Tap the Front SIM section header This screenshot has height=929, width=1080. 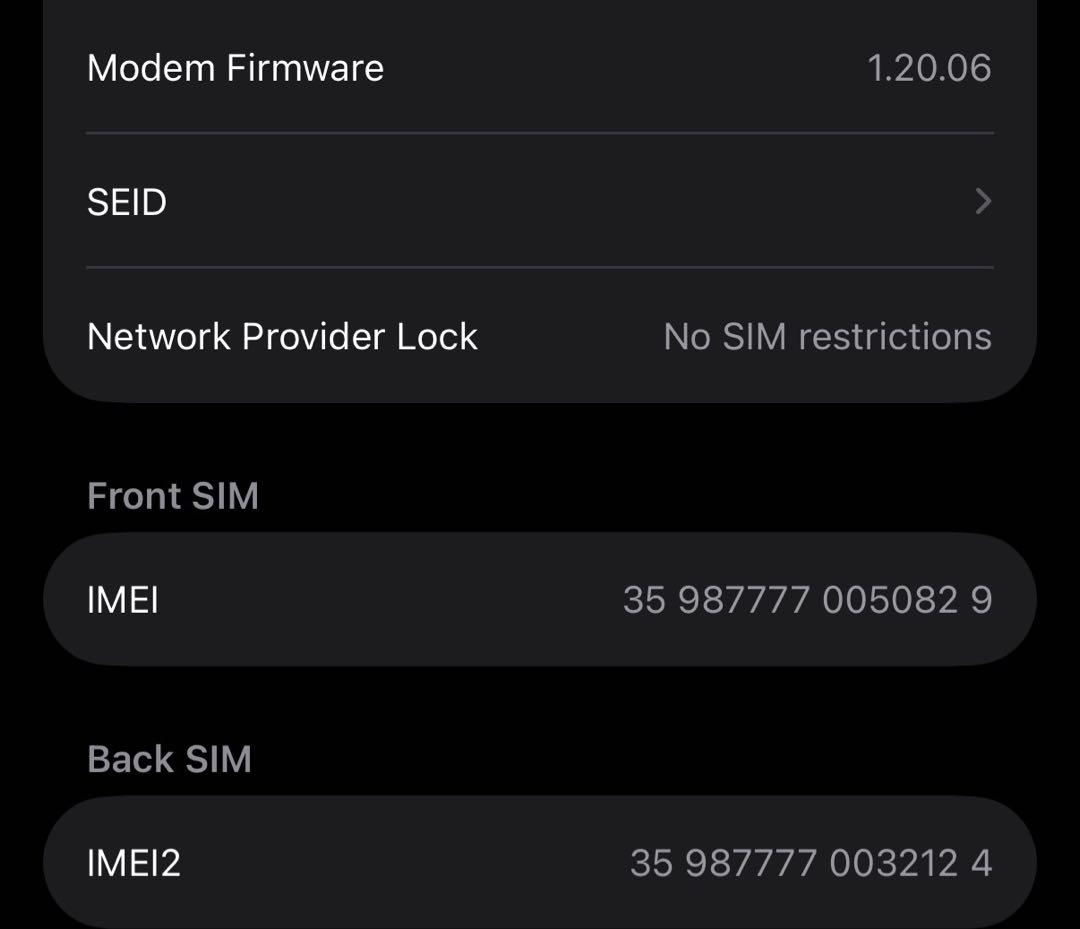tap(172, 495)
